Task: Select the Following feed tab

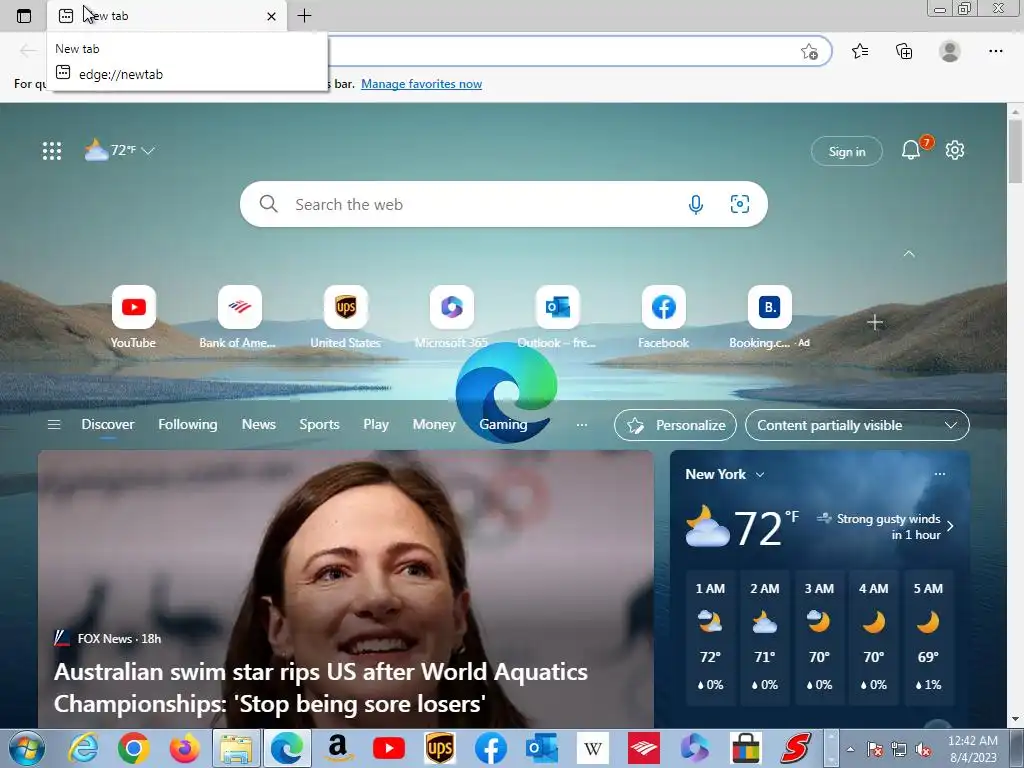Action: click(187, 424)
